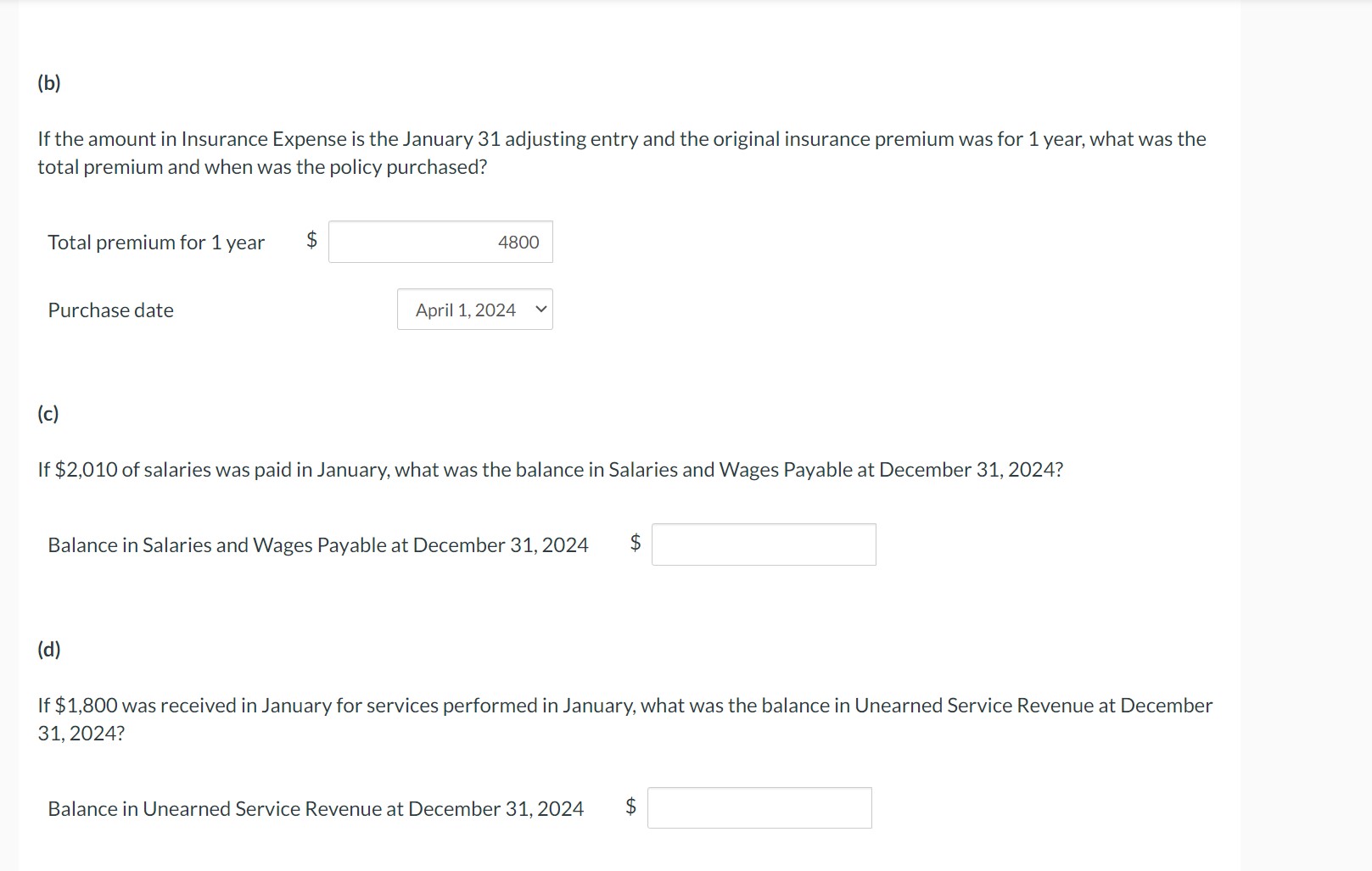This screenshot has width=1372, height=871.
Task: Click the 'Balance in Salaries and Wages Payable' label
Action: tap(317, 545)
